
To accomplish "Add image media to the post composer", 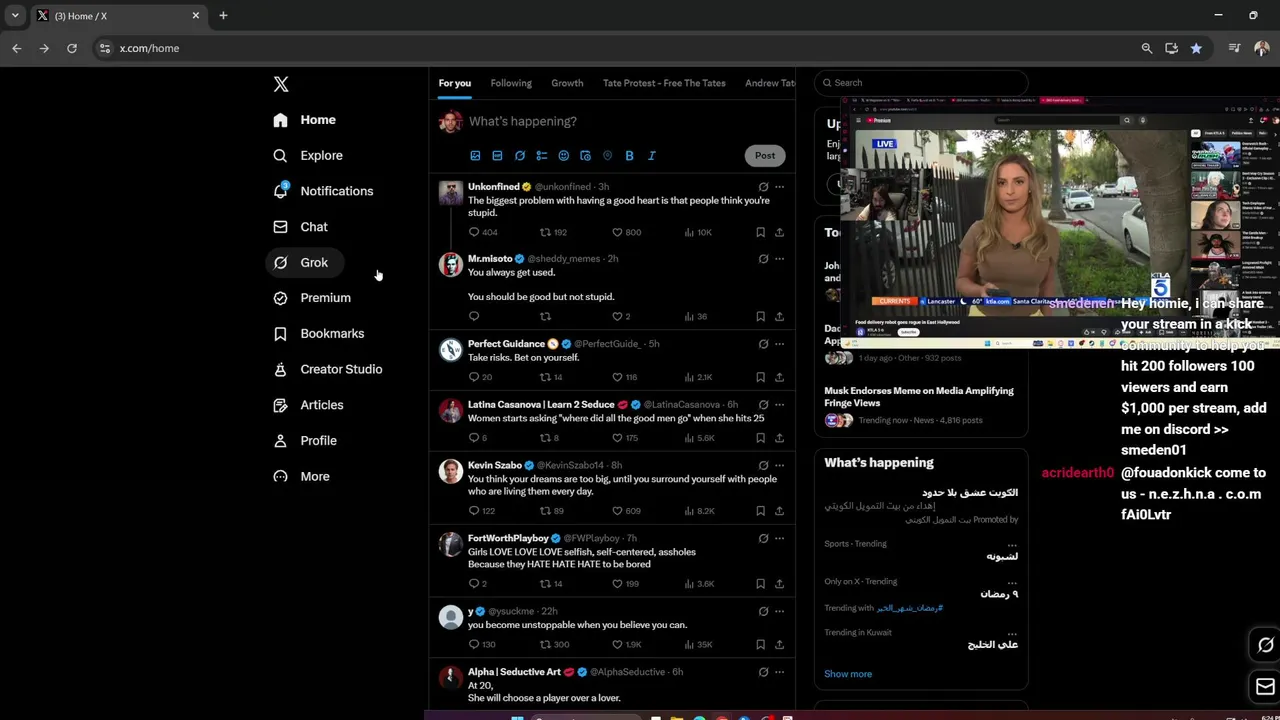I will point(475,156).
